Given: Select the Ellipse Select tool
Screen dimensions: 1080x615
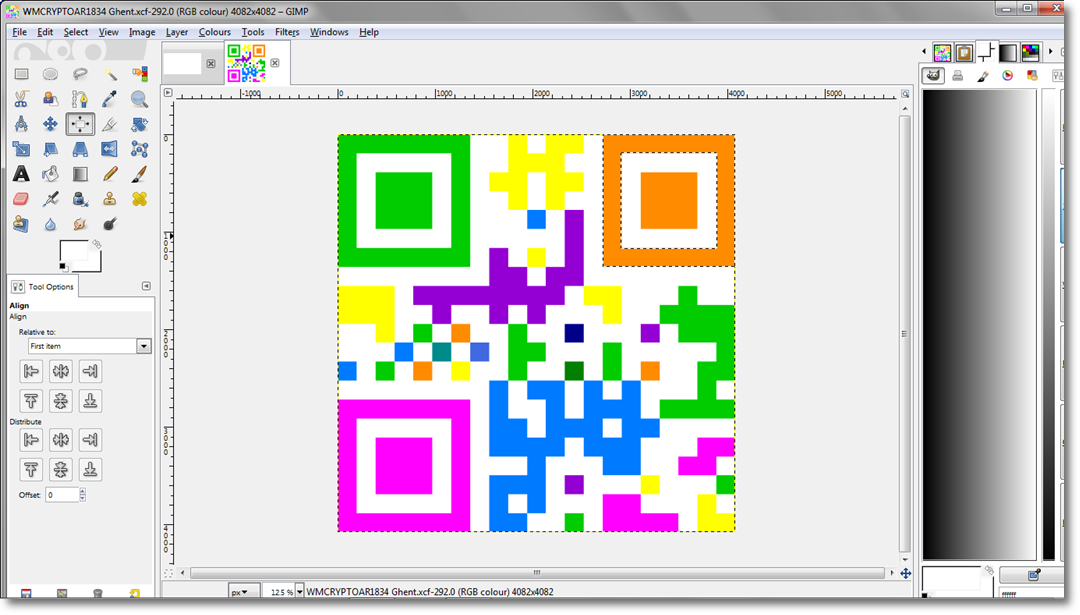Looking at the screenshot, I should (50, 74).
